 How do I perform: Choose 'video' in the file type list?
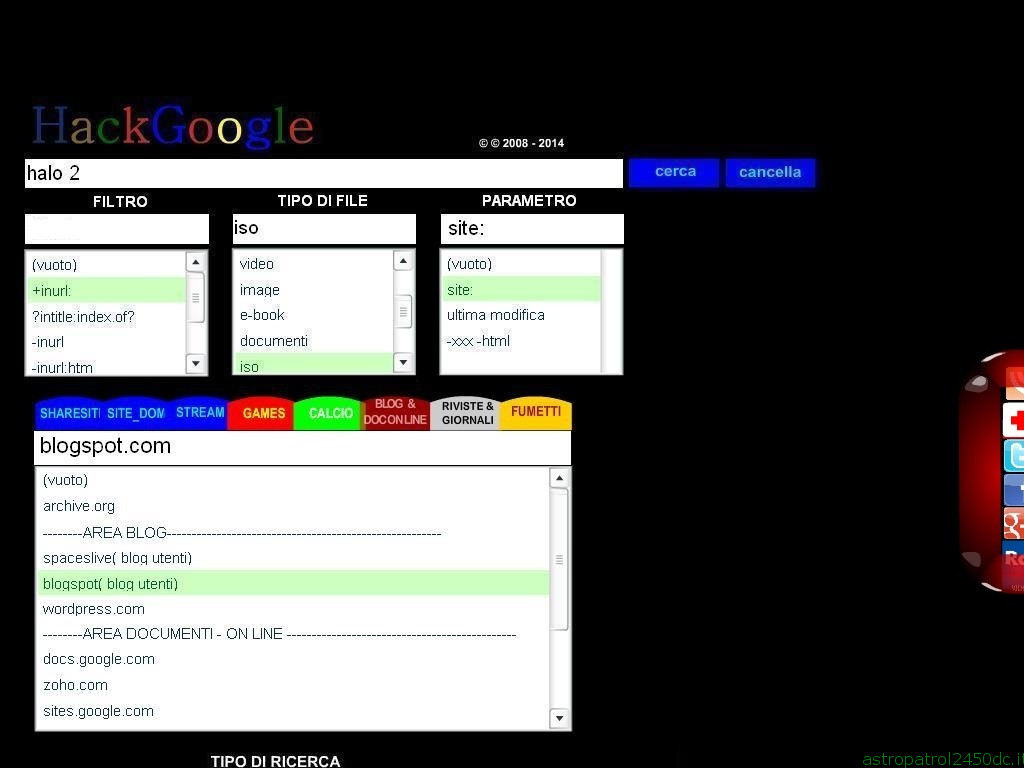tap(314, 264)
